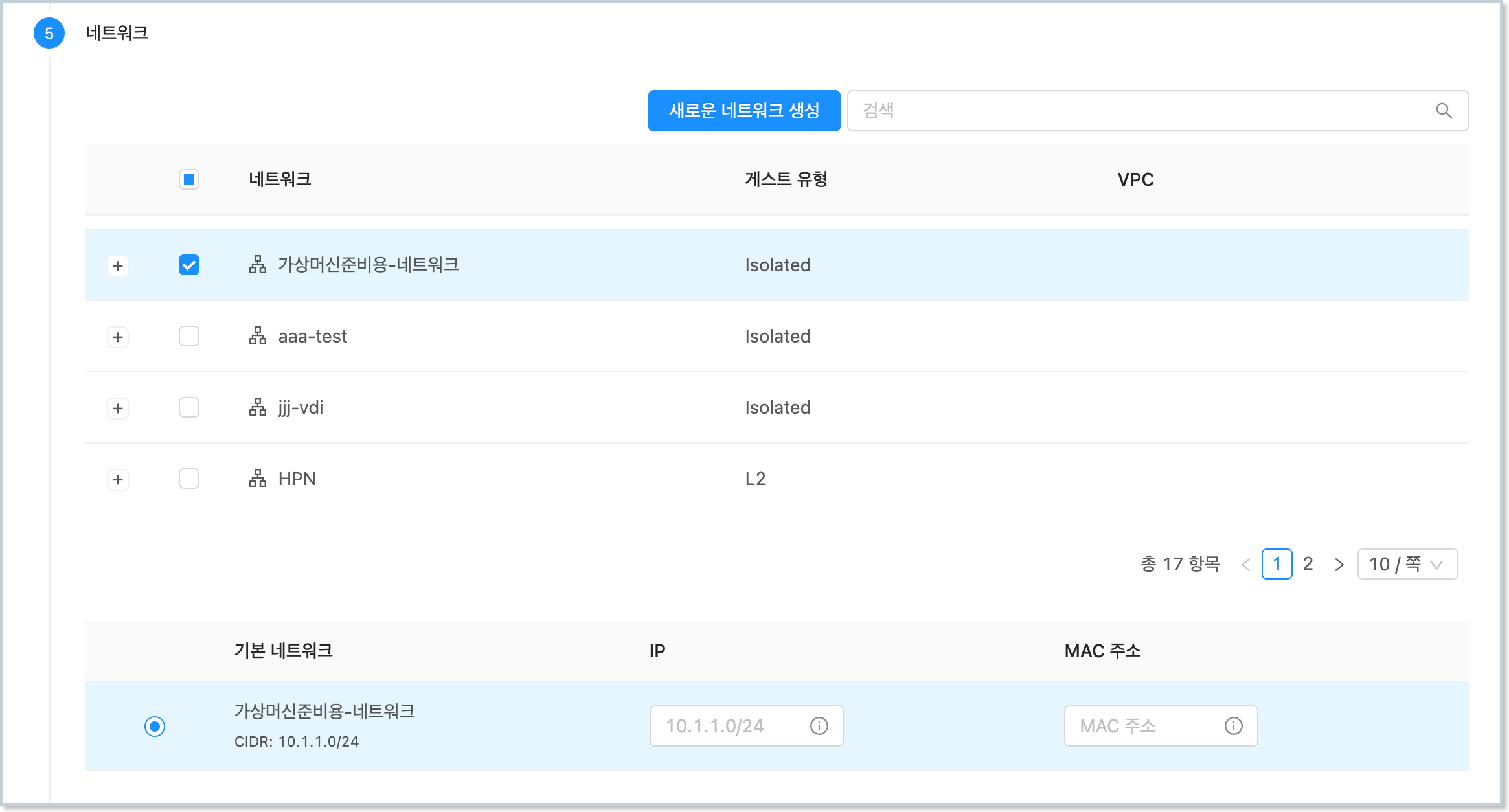
Task: Click network icon beside 가상머신준비용-네트워크
Action: pos(258,265)
